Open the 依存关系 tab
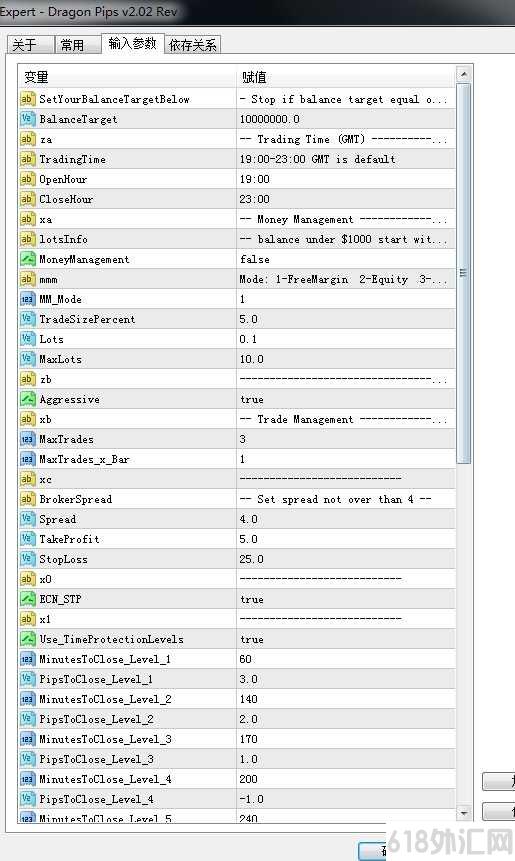This screenshot has width=515, height=861. (x=193, y=44)
